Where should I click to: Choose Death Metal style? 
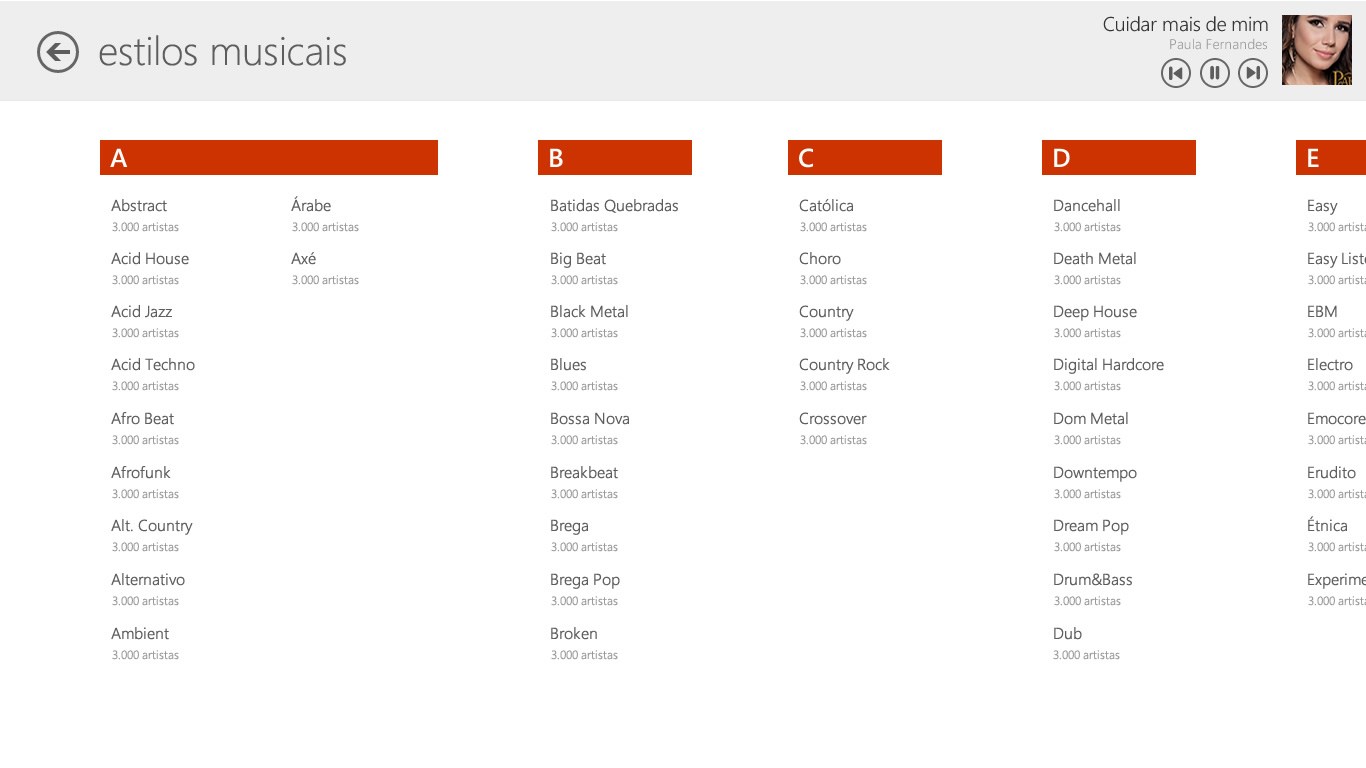pos(1094,259)
